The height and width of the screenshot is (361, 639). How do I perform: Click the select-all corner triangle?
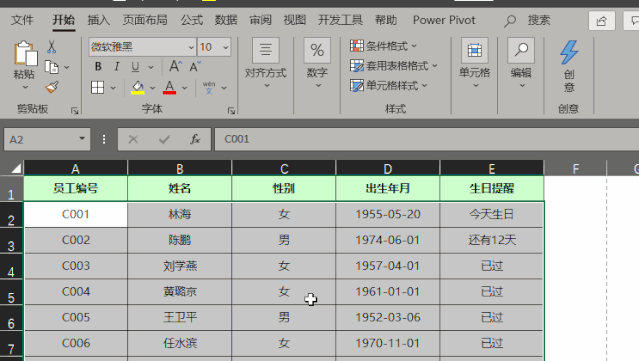click(x=15, y=168)
